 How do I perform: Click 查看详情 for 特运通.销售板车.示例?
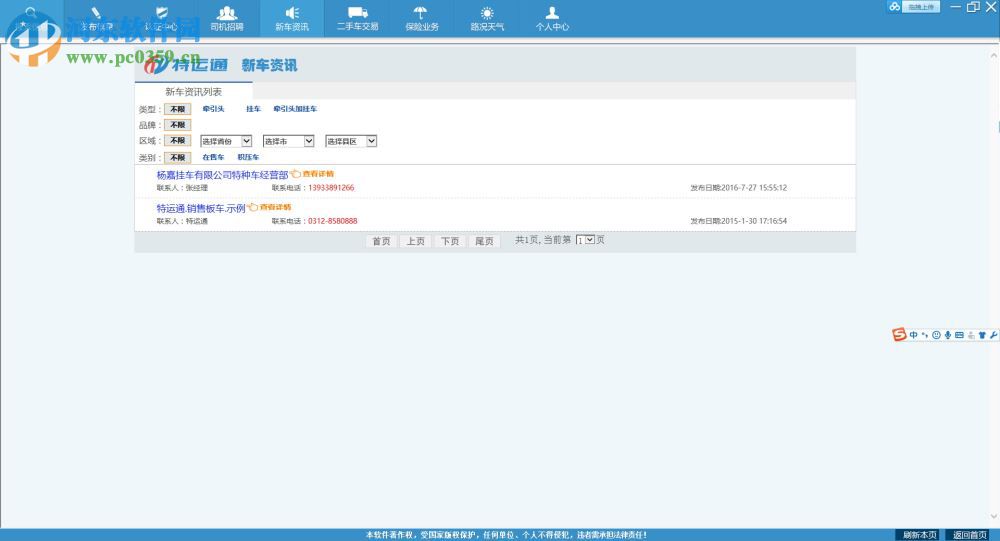(275, 207)
